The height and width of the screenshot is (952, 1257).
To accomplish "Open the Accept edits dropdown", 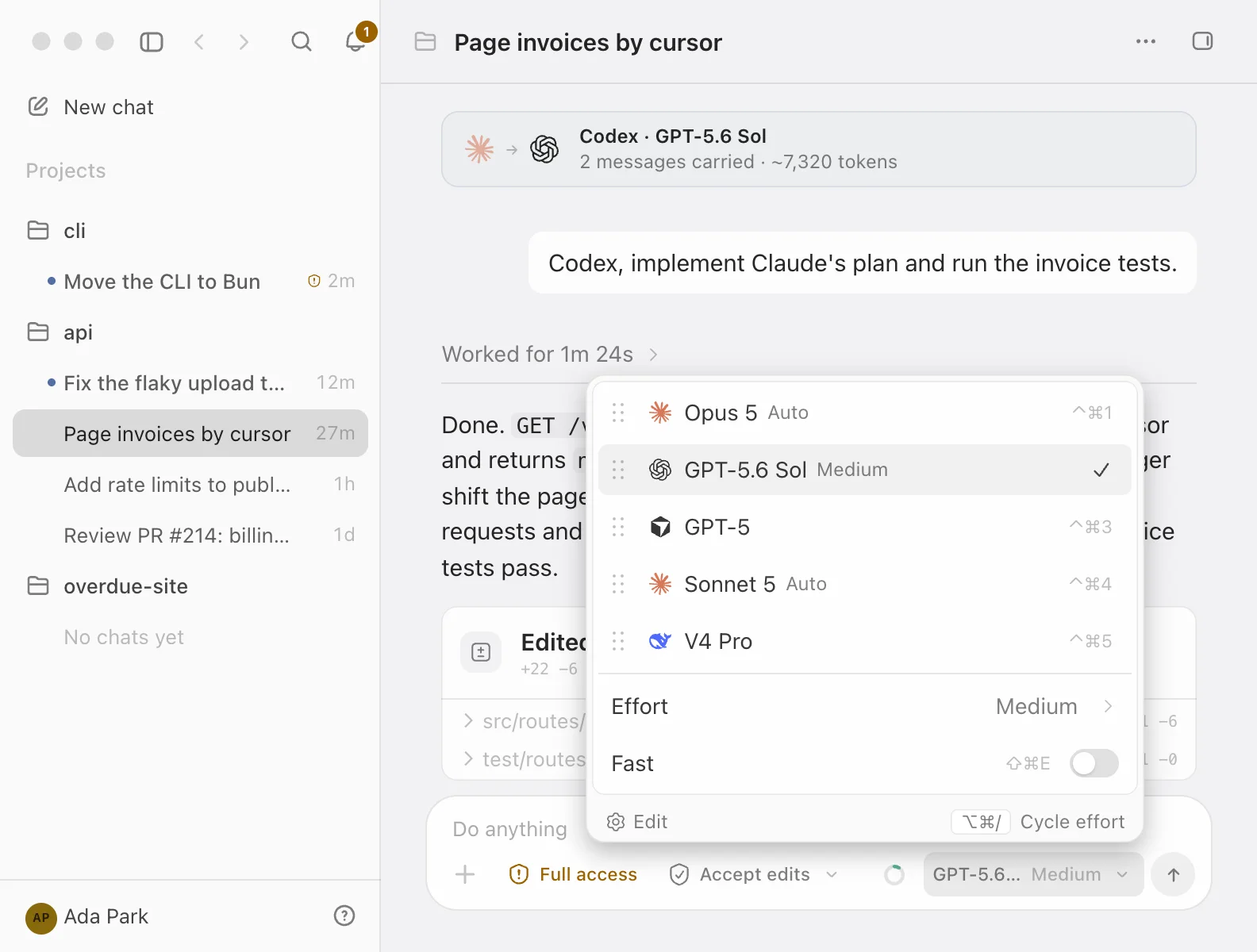I will pos(754,874).
